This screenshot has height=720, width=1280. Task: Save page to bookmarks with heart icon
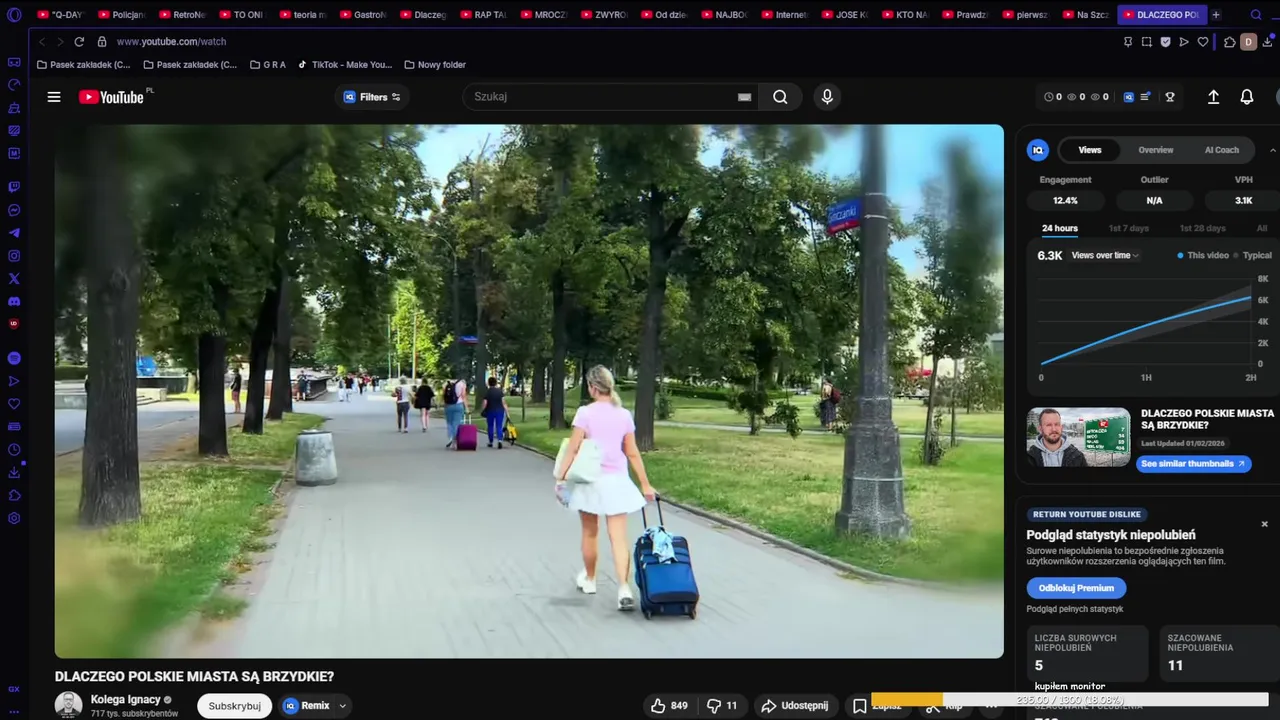1203,42
